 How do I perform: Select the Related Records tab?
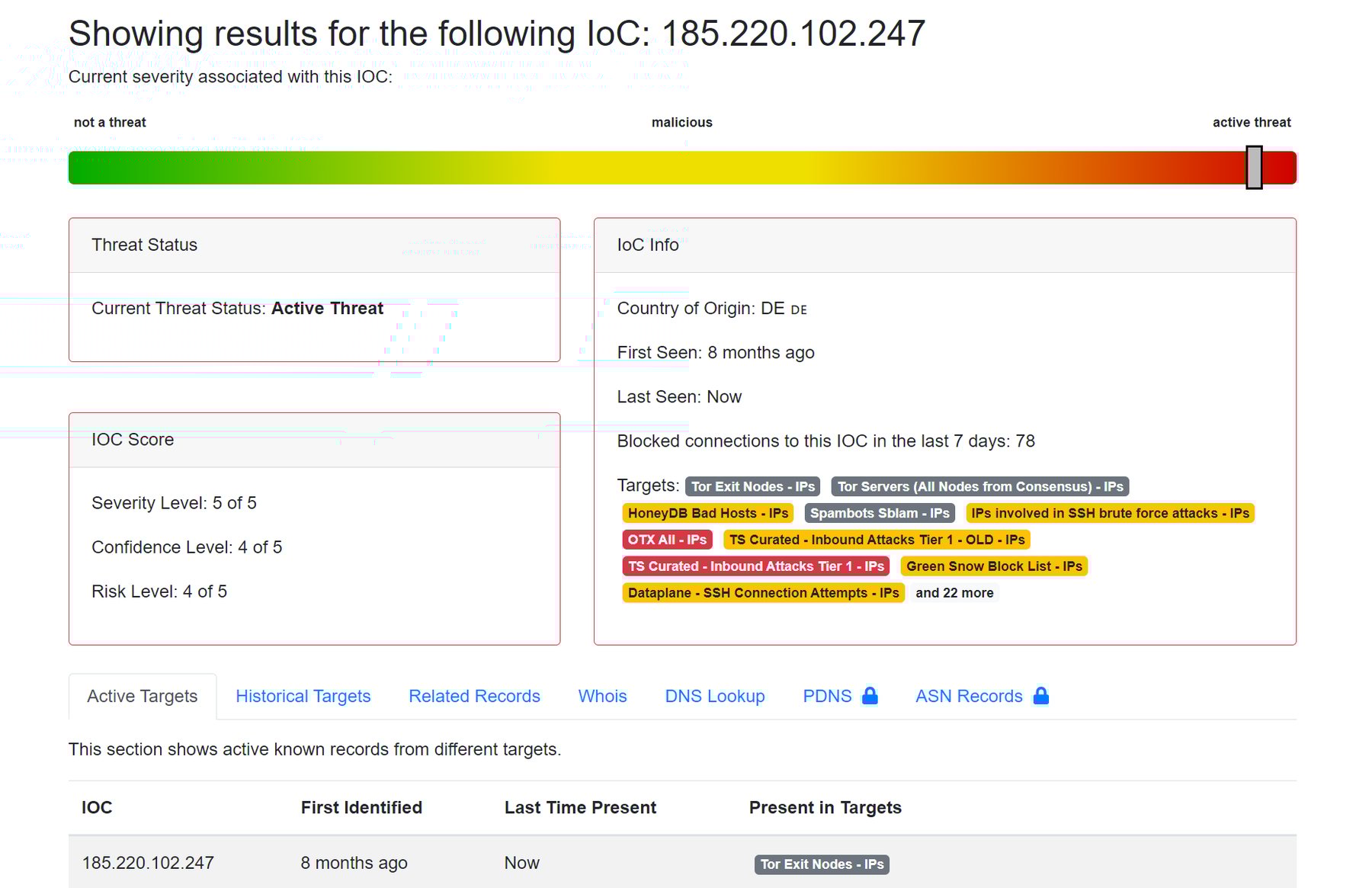(x=474, y=696)
